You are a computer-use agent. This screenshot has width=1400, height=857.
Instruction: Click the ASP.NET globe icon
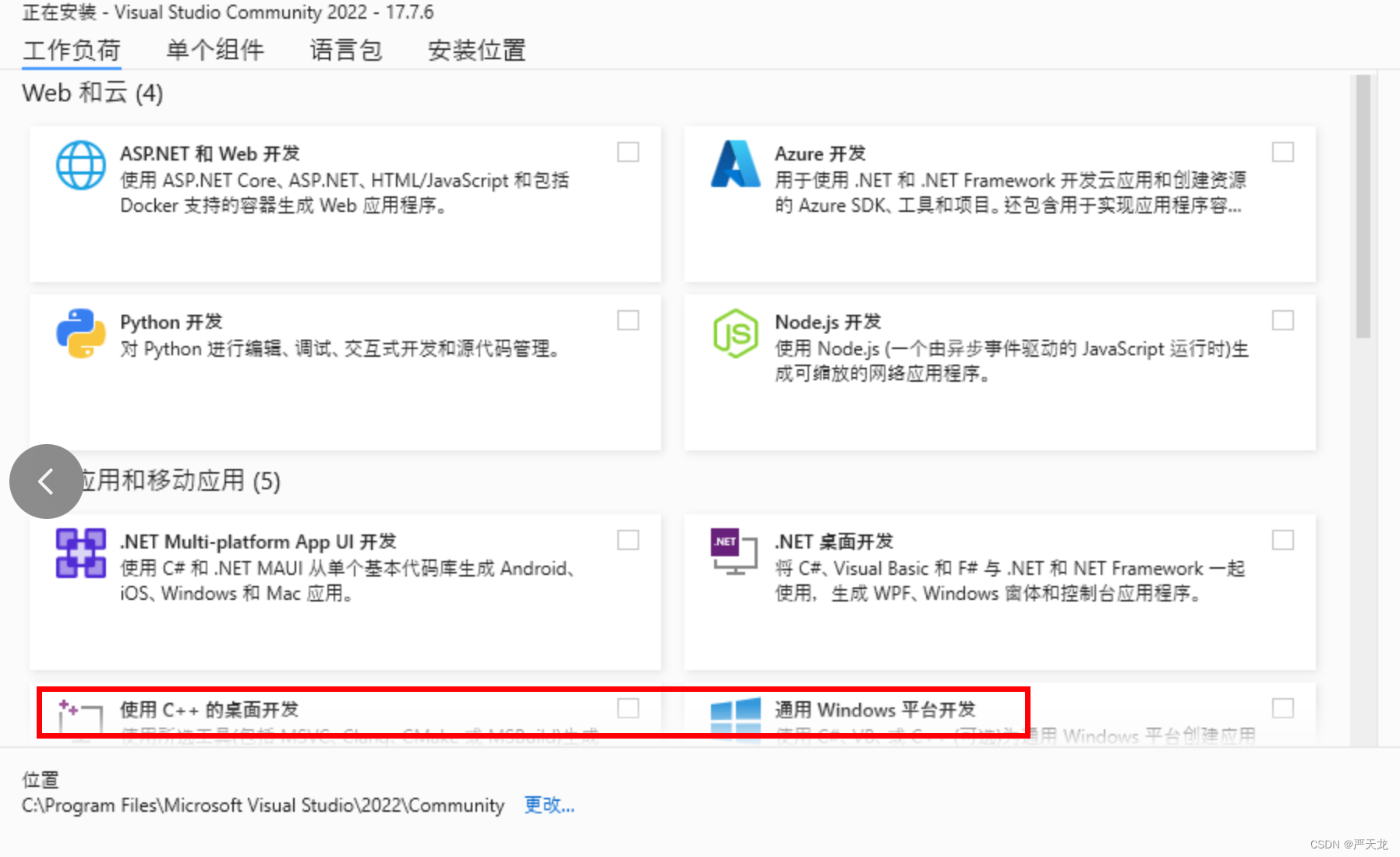81,165
